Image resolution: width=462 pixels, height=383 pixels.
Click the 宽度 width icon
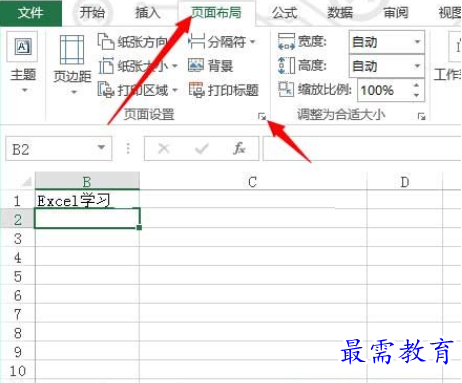286,42
